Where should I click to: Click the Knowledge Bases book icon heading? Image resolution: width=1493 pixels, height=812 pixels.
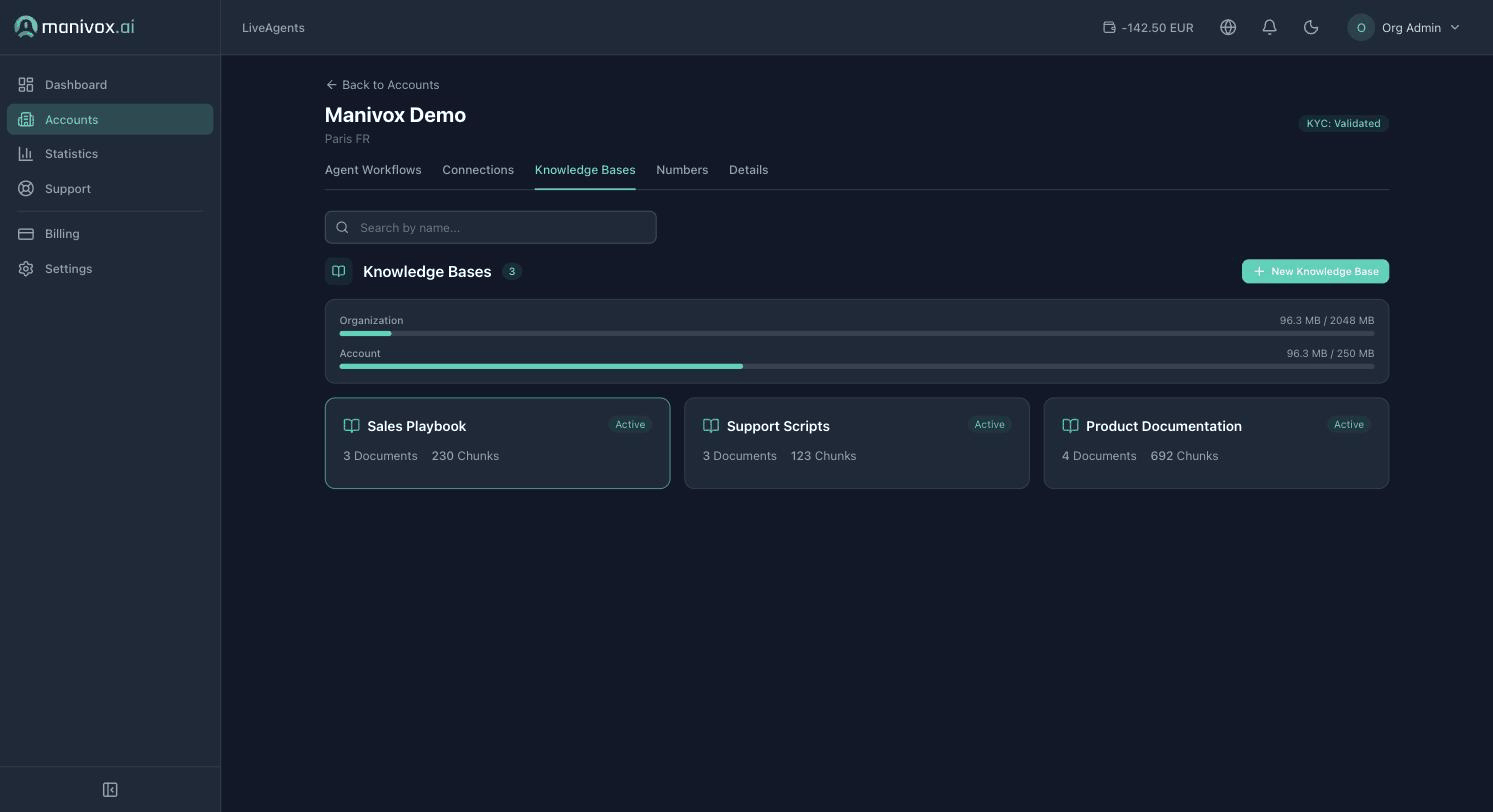[x=339, y=271]
